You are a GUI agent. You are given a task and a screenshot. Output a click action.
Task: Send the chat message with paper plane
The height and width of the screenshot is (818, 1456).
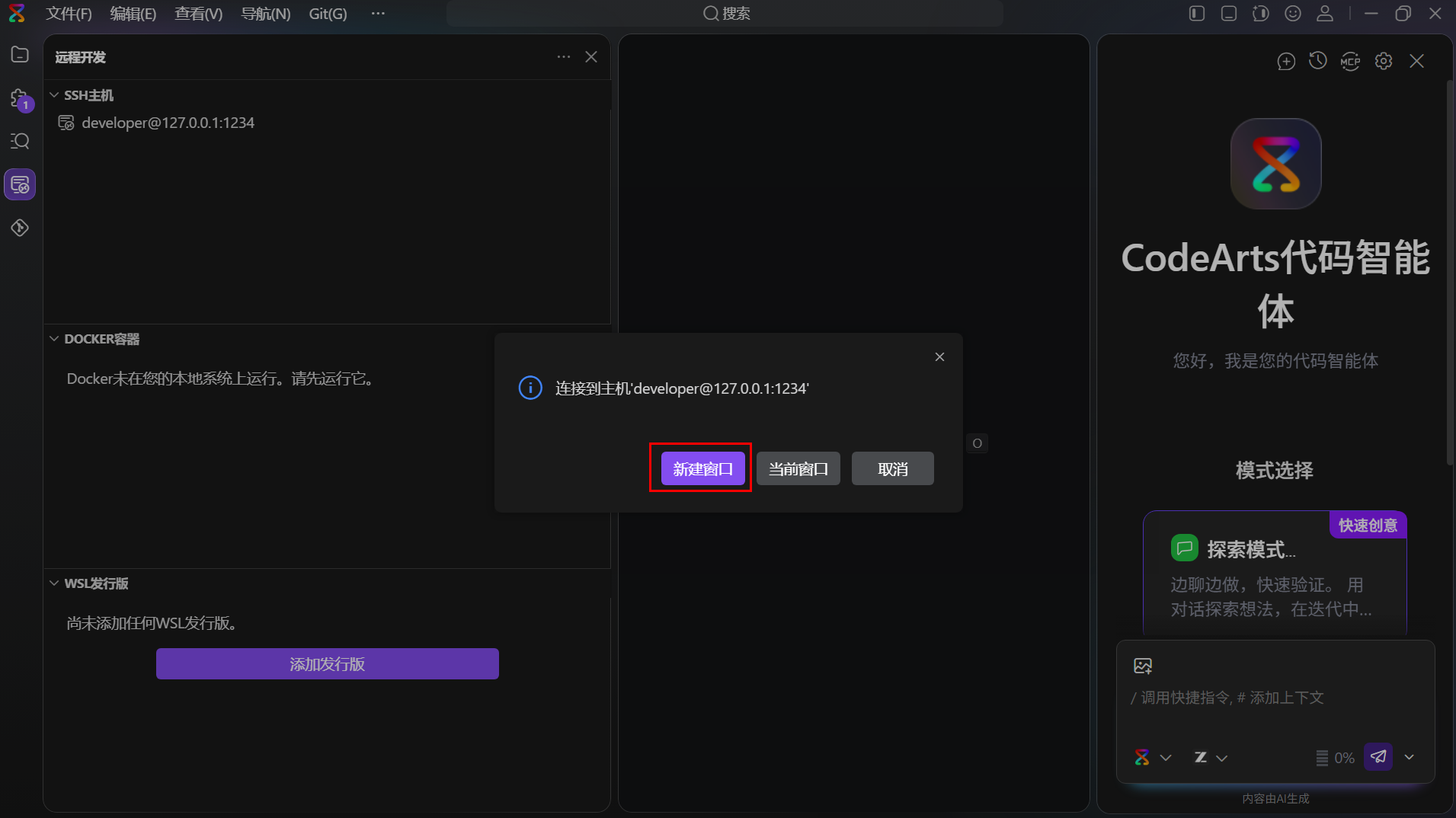coord(1378,756)
